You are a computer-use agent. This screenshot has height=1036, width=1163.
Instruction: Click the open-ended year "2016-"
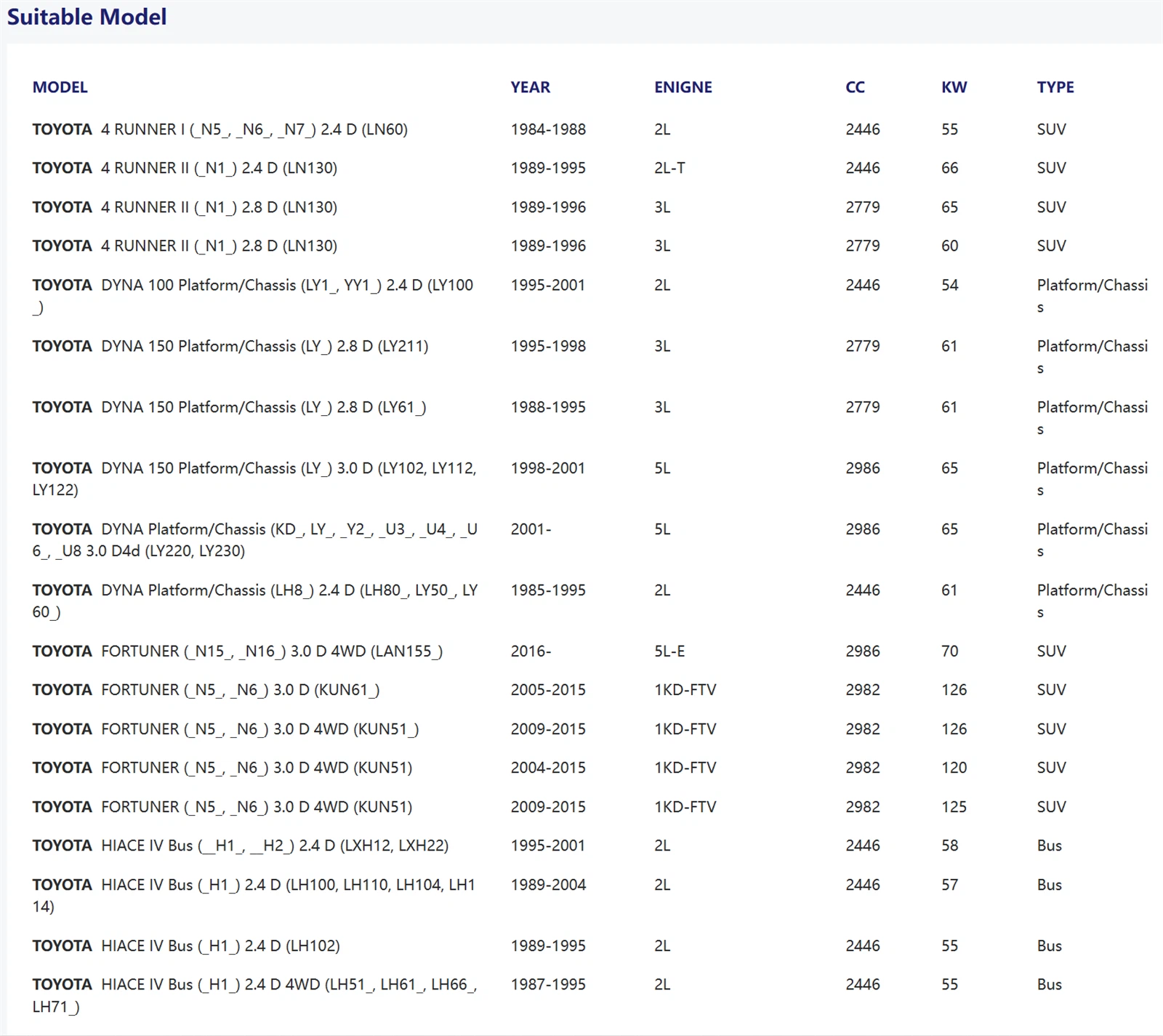tap(531, 651)
